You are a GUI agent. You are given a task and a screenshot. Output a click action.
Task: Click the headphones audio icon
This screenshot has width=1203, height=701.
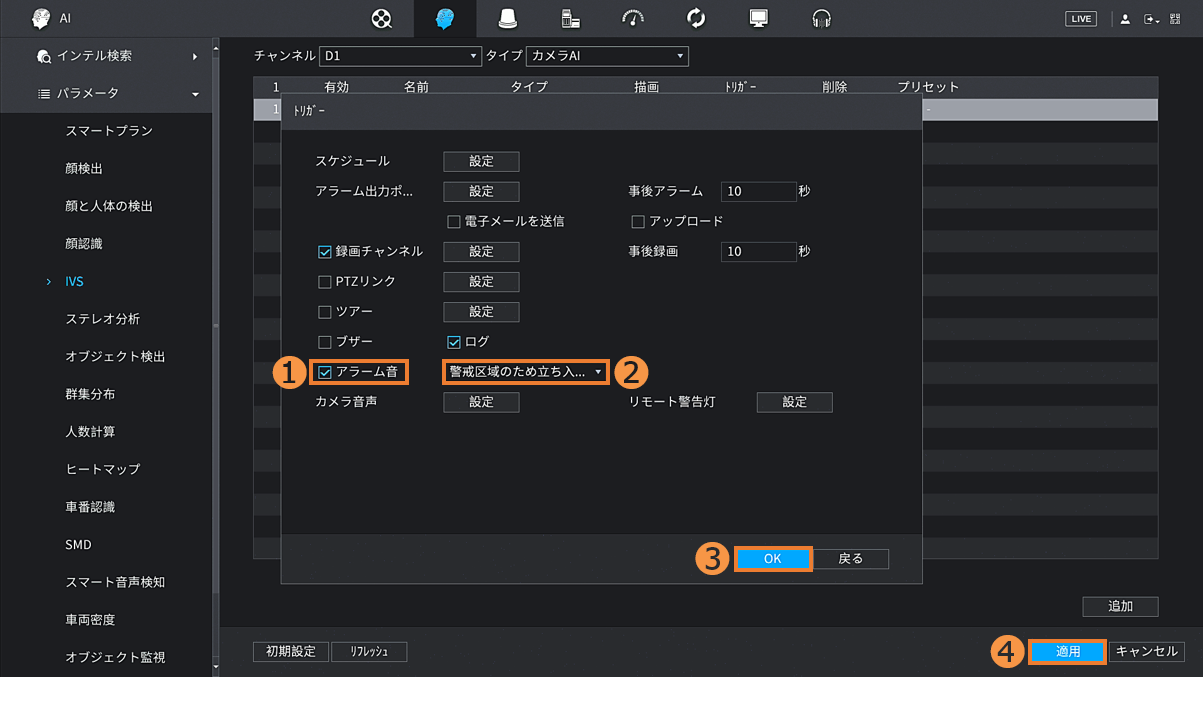tap(822, 19)
